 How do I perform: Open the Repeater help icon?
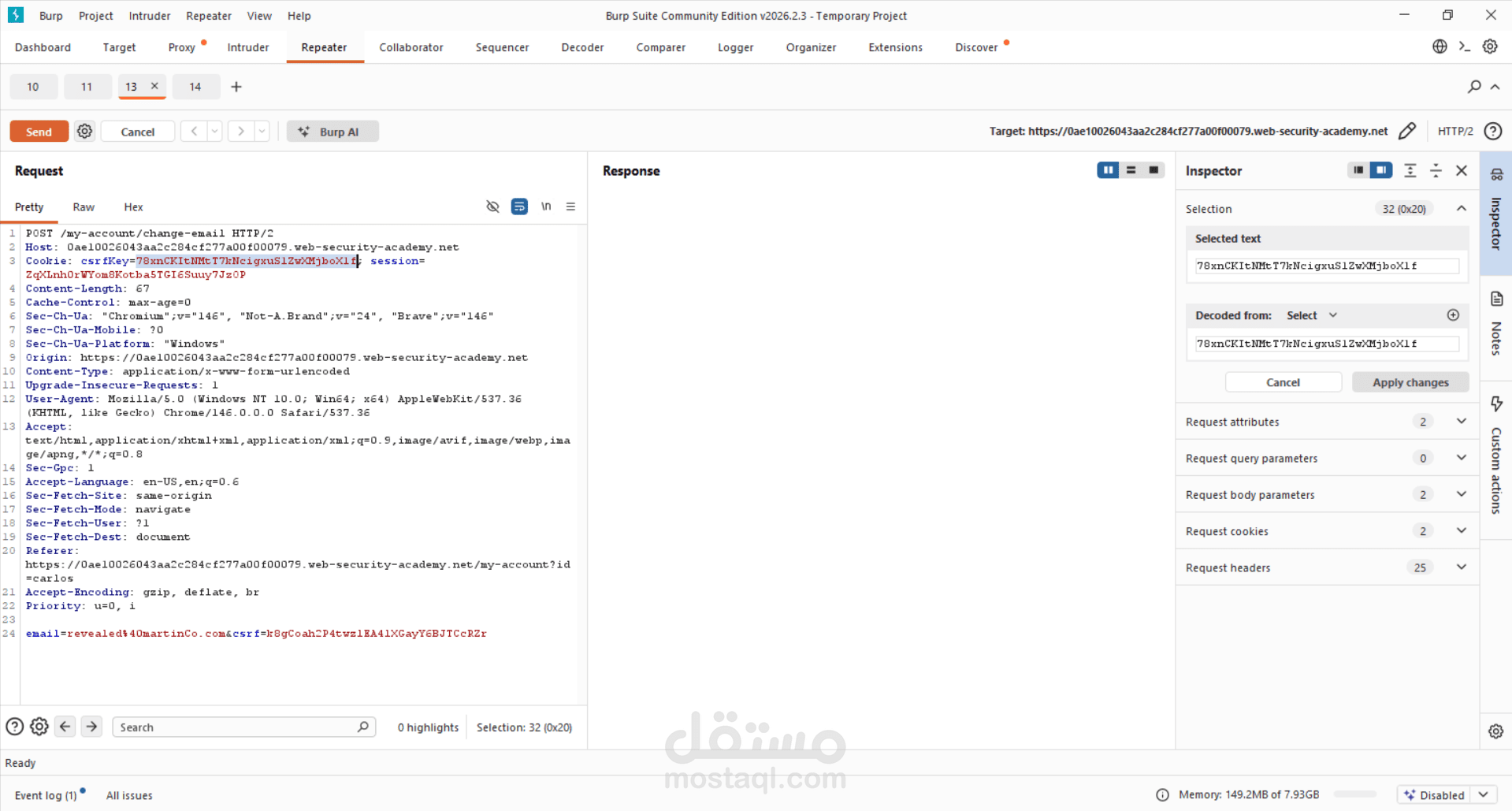click(x=1492, y=131)
